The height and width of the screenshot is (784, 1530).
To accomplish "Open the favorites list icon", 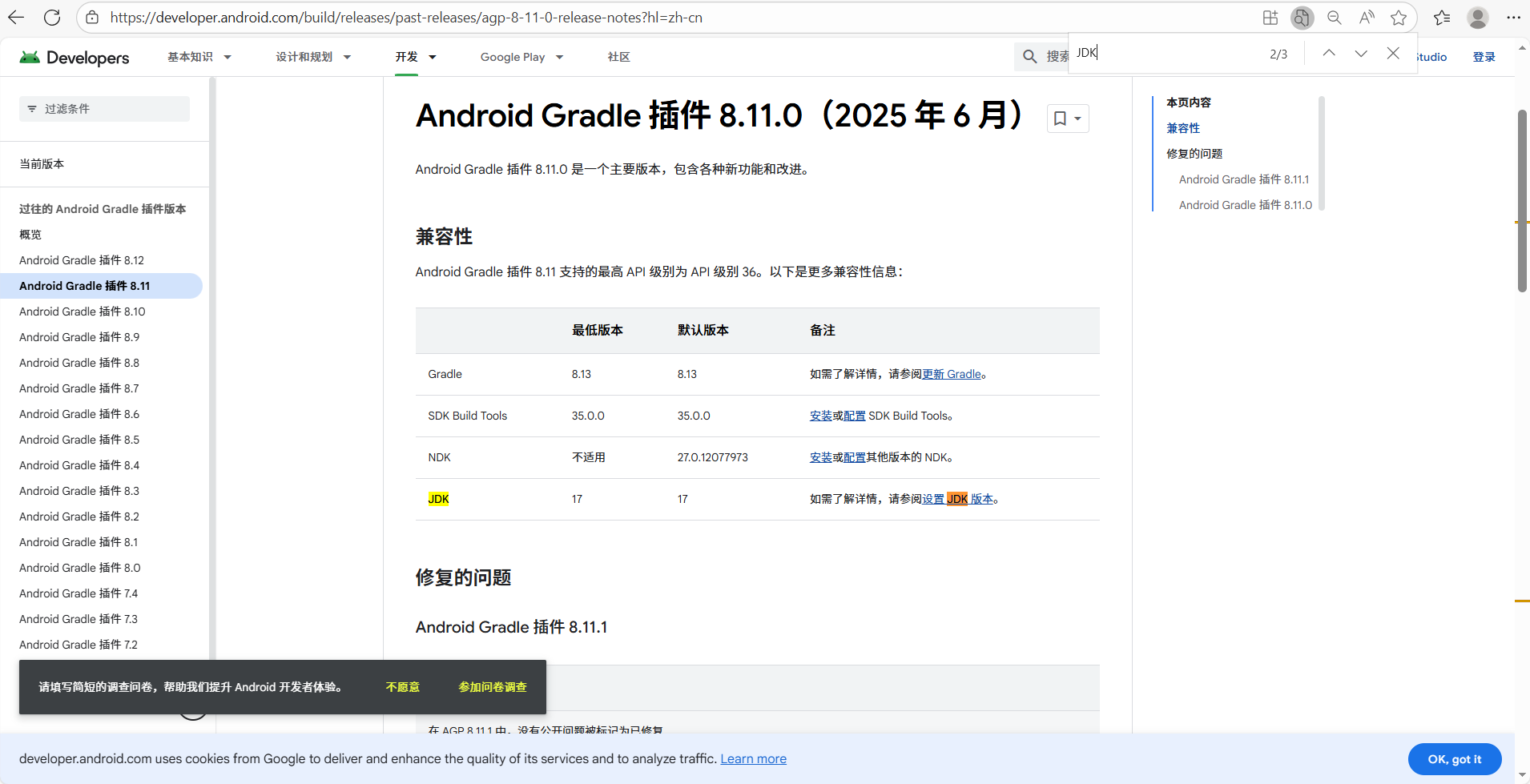I will 1442,18.
